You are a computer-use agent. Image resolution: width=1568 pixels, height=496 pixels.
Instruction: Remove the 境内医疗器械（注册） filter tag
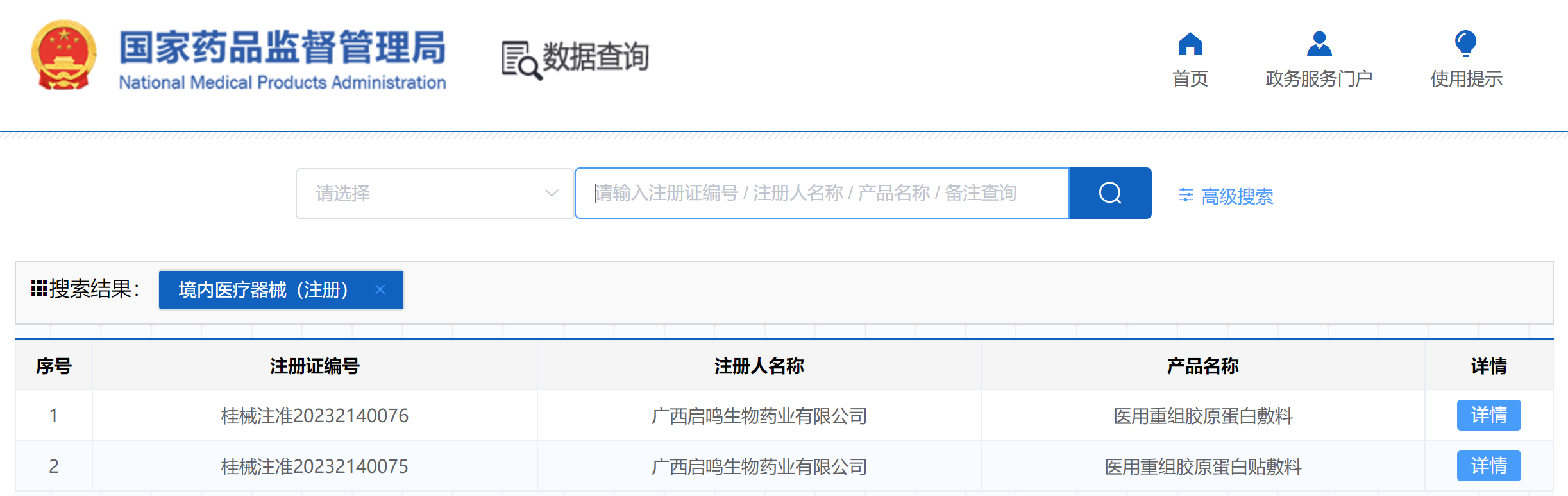pyautogui.click(x=380, y=289)
